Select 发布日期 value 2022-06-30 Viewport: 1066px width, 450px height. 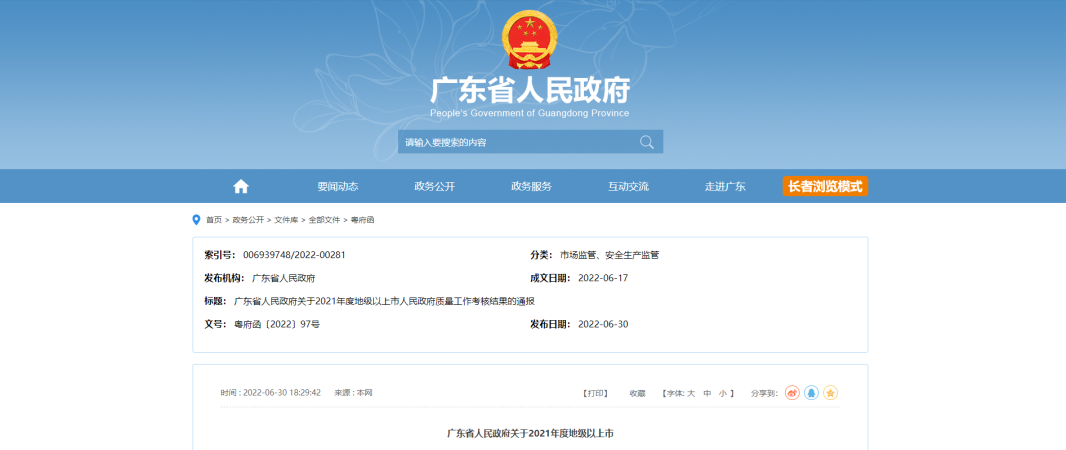[603, 324]
